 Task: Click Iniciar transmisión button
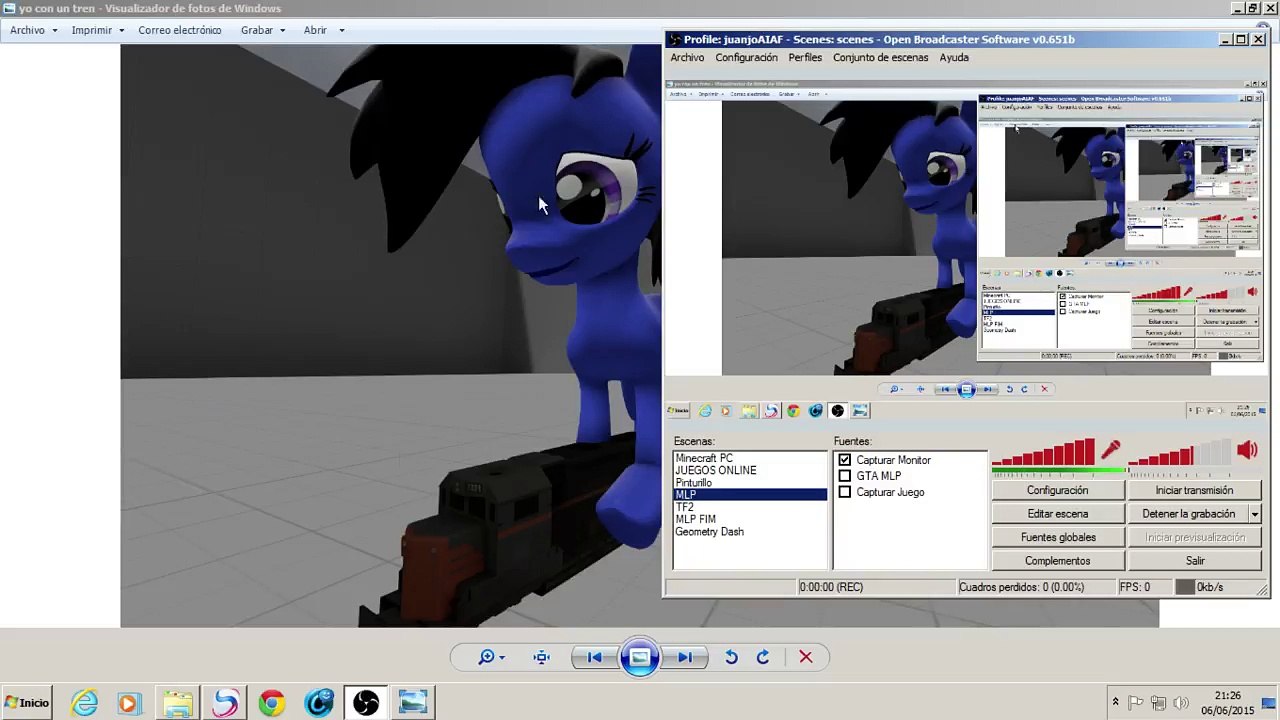point(1194,490)
